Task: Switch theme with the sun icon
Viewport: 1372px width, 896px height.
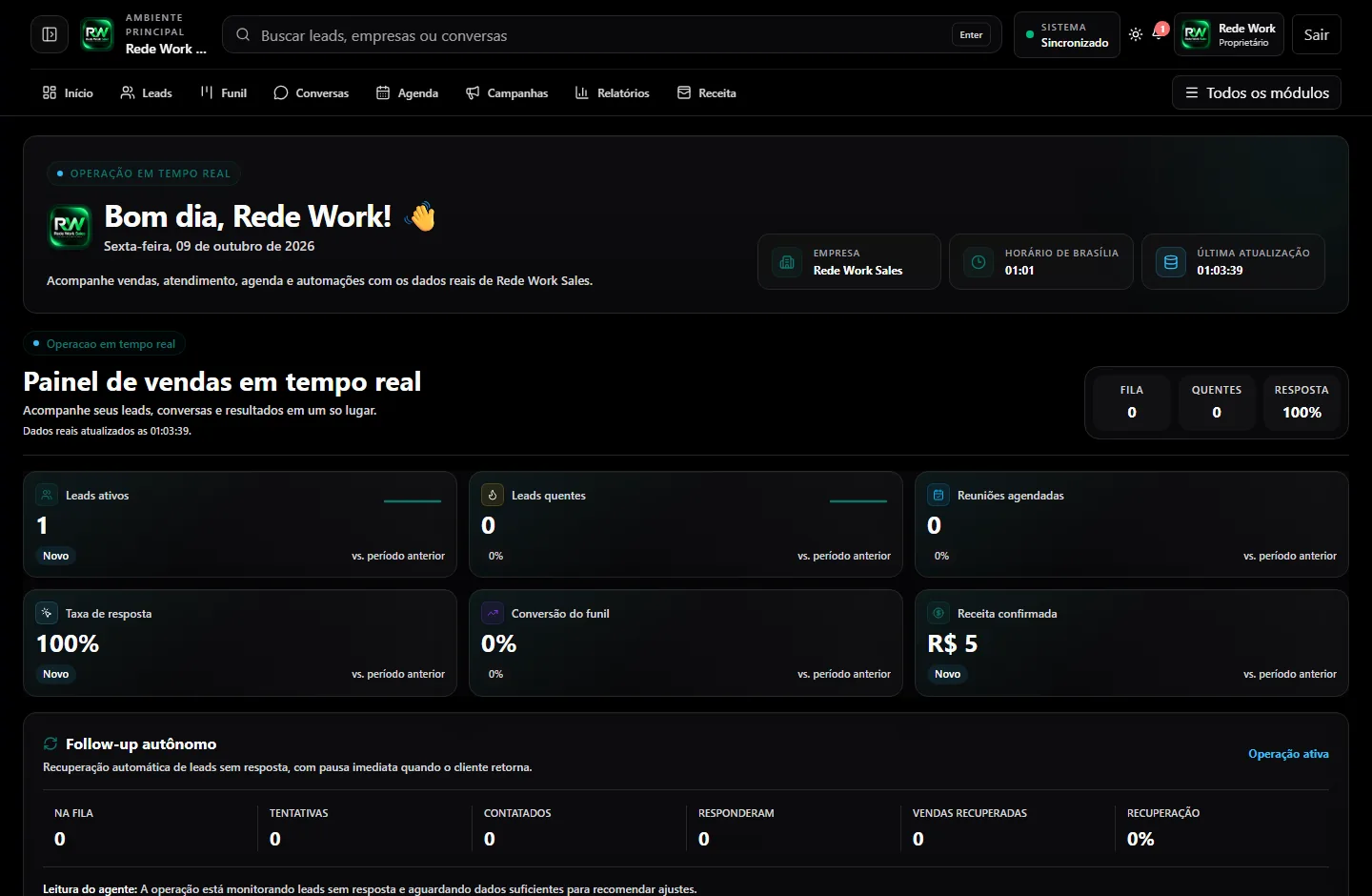Action: pyautogui.click(x=1136, y=34)
